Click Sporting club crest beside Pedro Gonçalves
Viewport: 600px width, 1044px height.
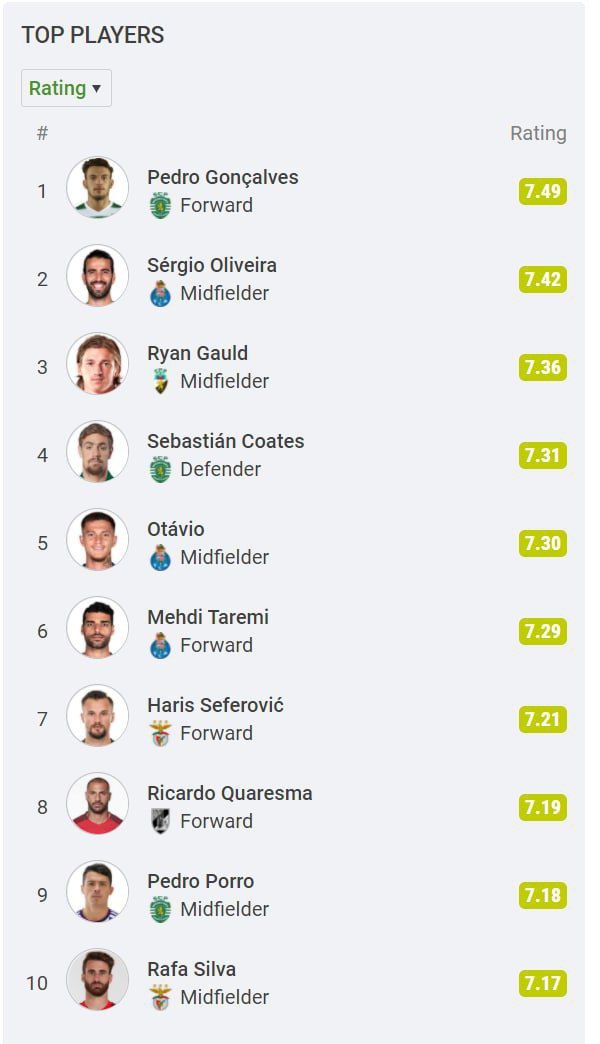coord(160,206)
